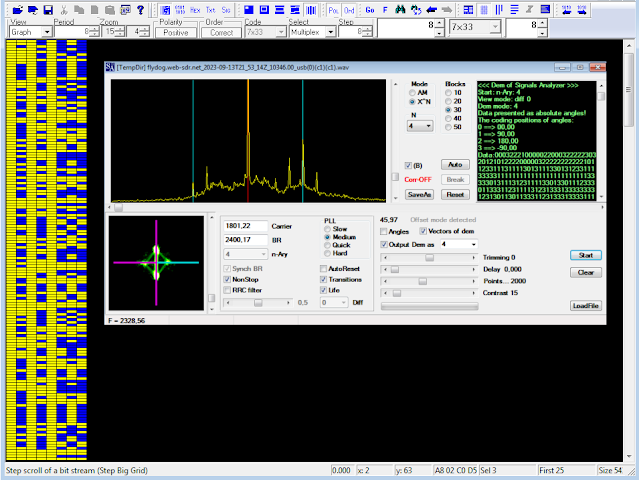Screen dimensions: 639x480
Task: Click the Ord toolbar icon
Action: pos(348,9)
